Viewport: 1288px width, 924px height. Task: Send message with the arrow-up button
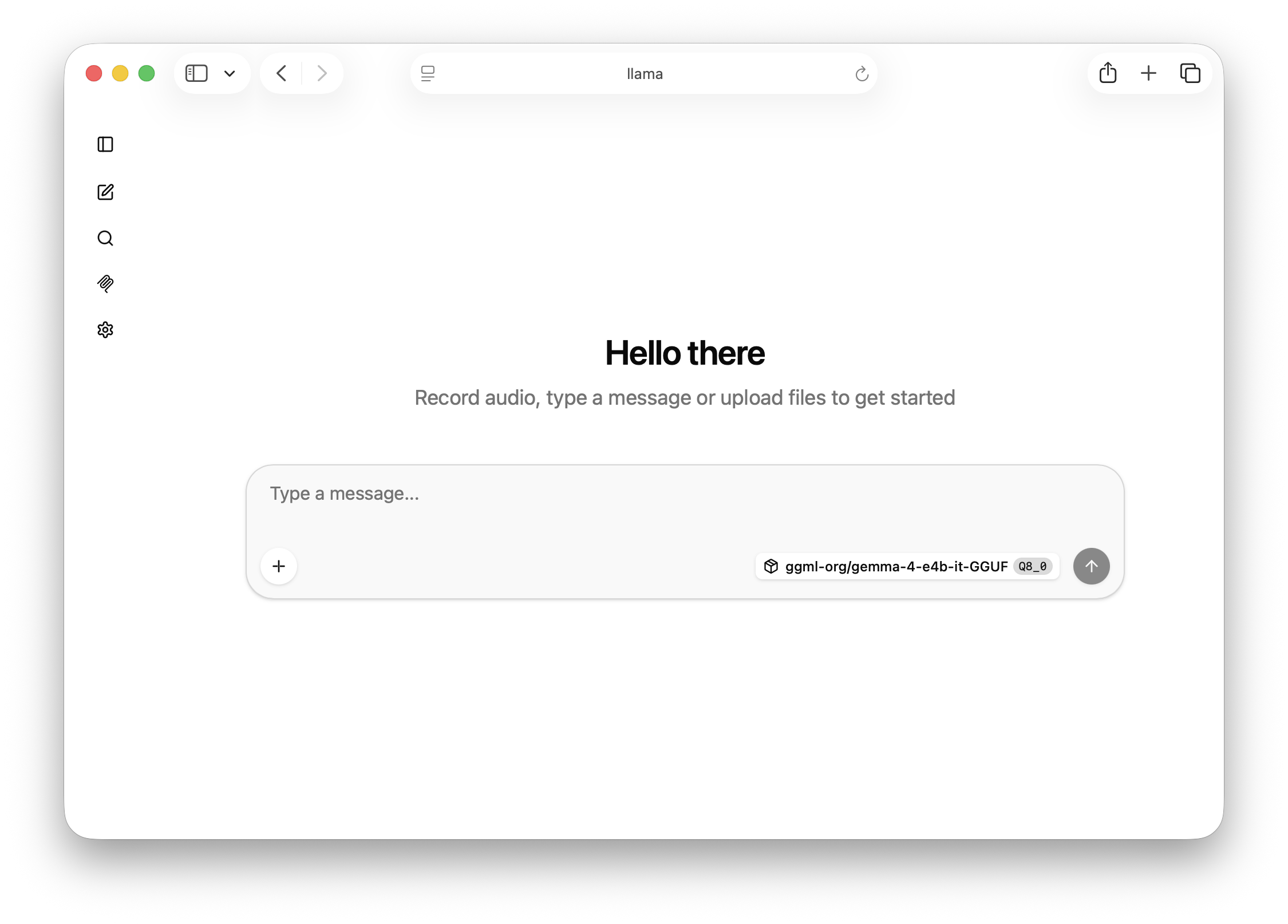(x=1091, y=566)
